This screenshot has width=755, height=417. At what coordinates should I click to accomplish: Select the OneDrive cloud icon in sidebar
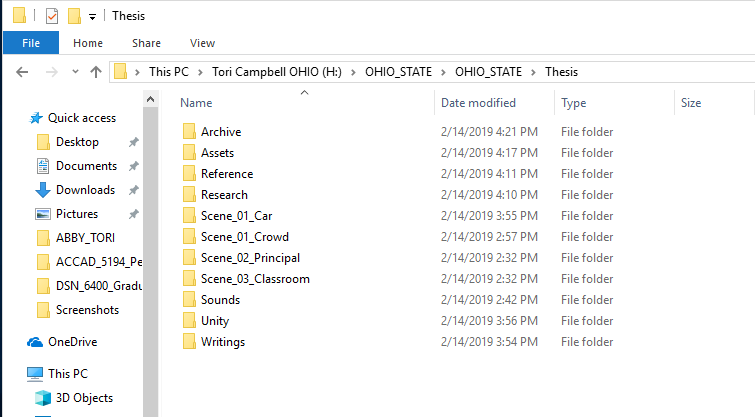pos(35,342)
